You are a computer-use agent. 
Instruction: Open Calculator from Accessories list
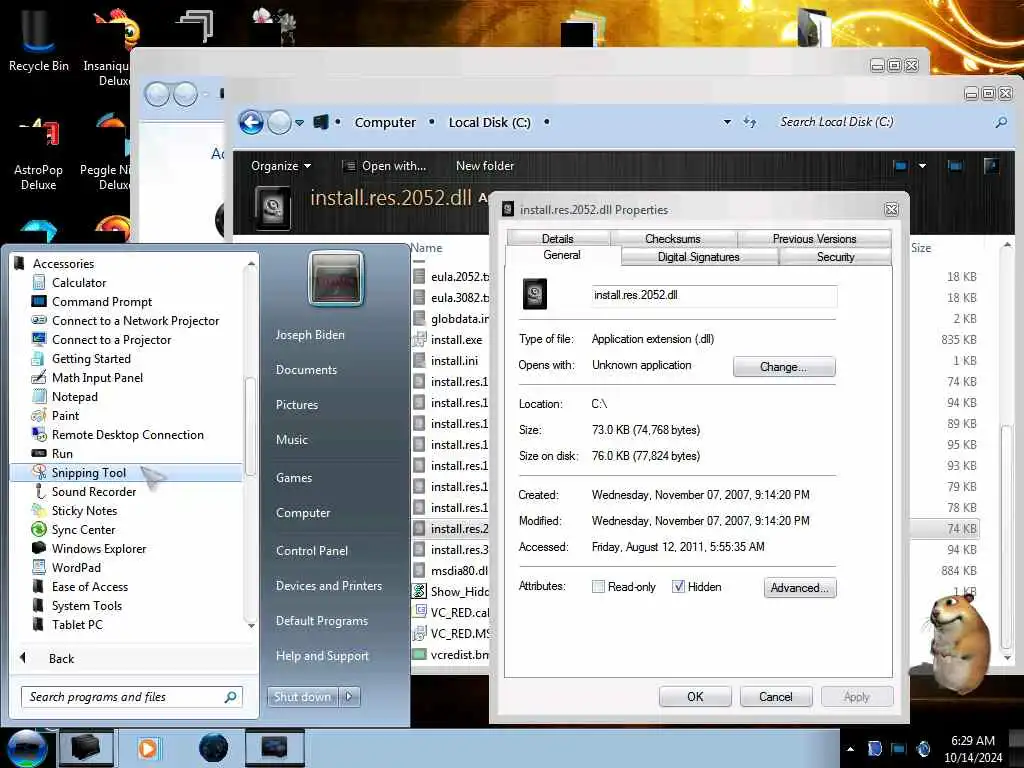pos(78,283)
